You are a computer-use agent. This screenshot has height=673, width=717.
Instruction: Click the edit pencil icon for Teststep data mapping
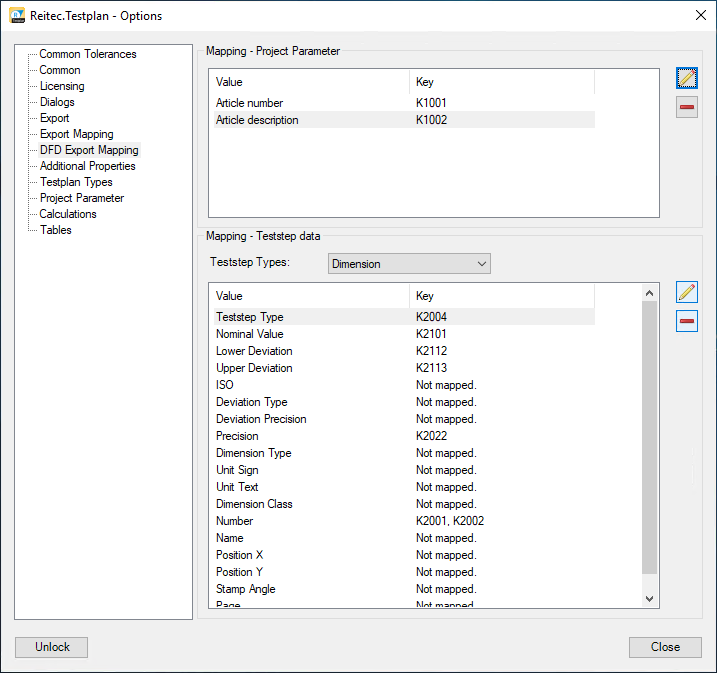(686, 292)
